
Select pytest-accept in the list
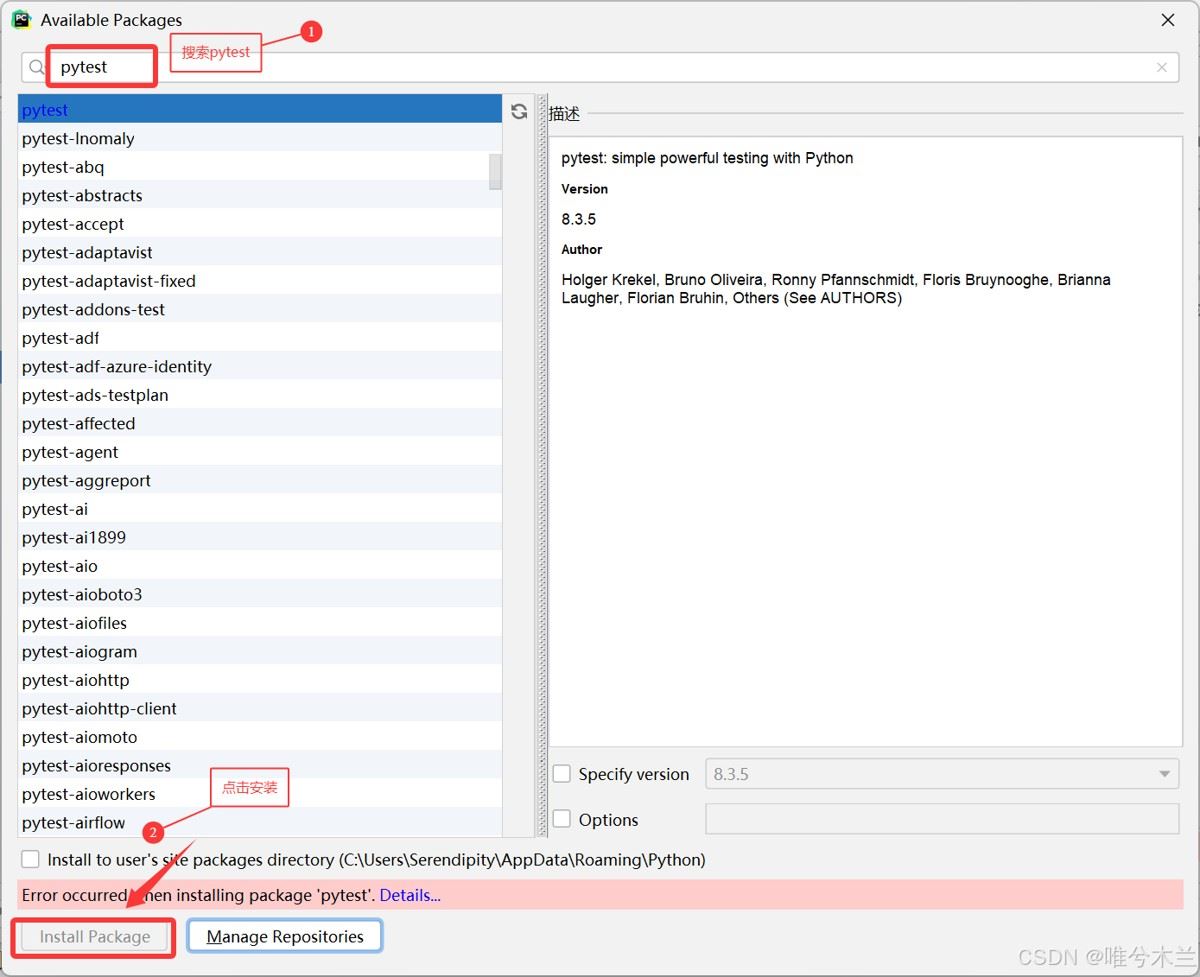(x=260, y=224)
